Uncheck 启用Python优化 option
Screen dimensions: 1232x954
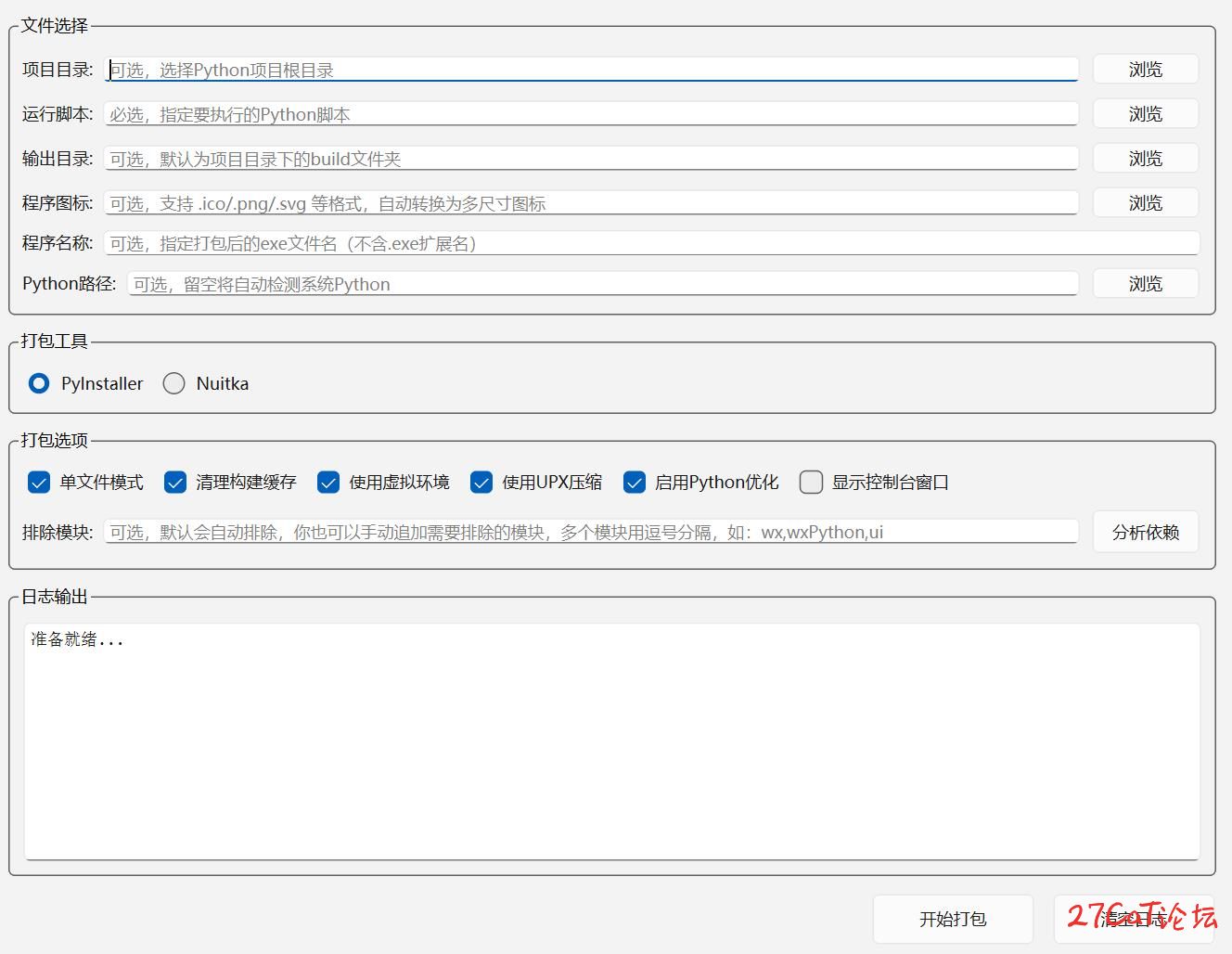[635, 483]
